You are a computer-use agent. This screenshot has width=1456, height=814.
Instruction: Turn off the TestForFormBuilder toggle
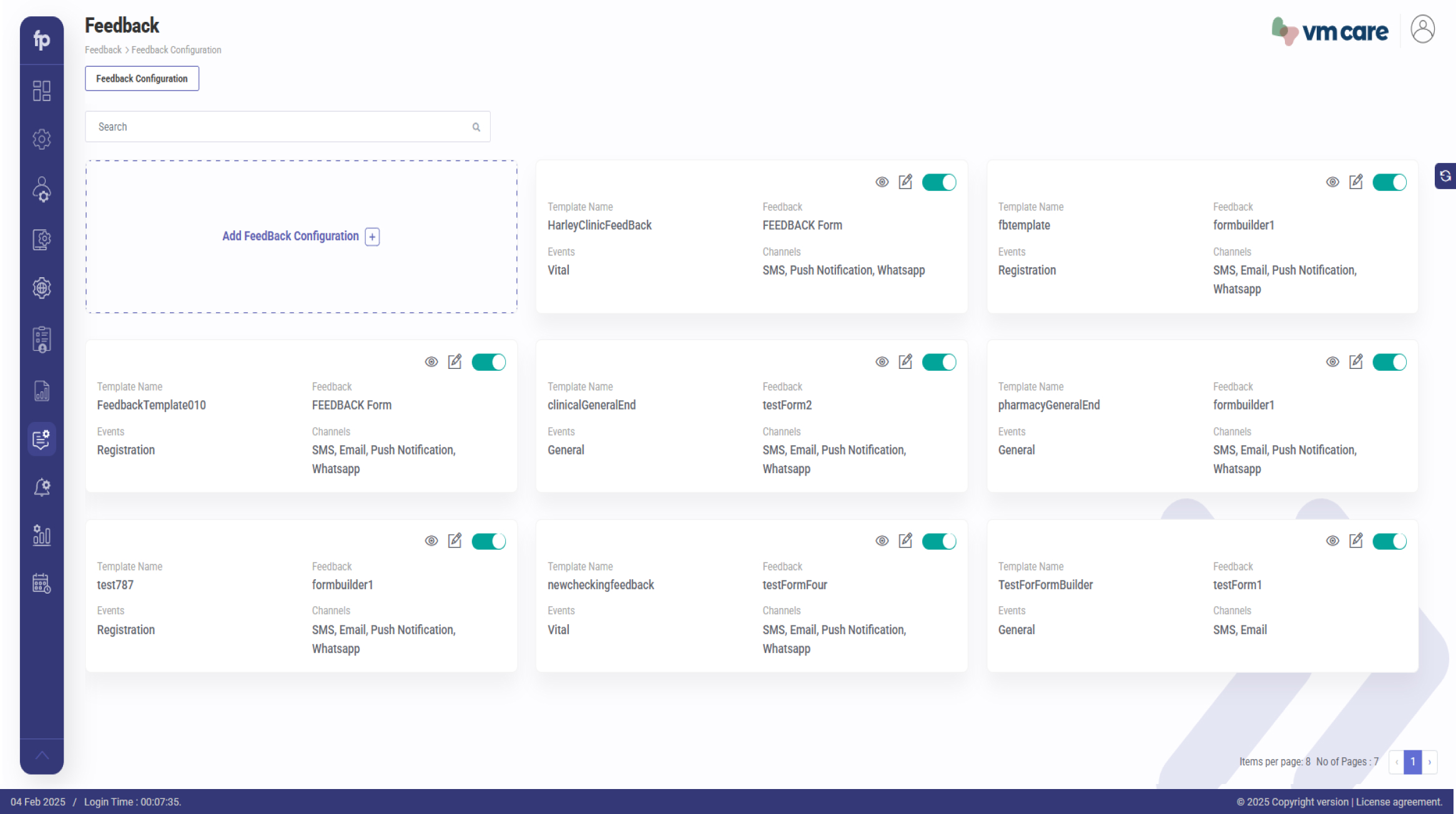point(1389,541)
